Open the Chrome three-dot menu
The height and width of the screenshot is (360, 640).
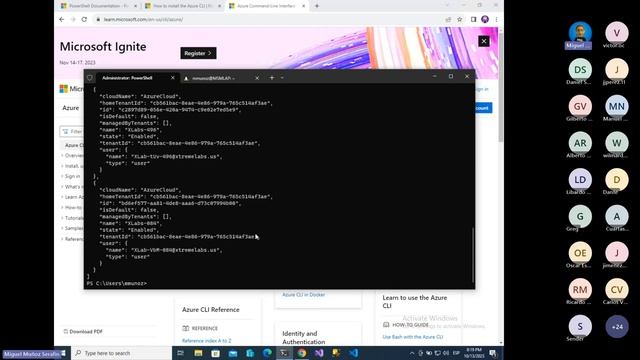[x=496, y=19]
